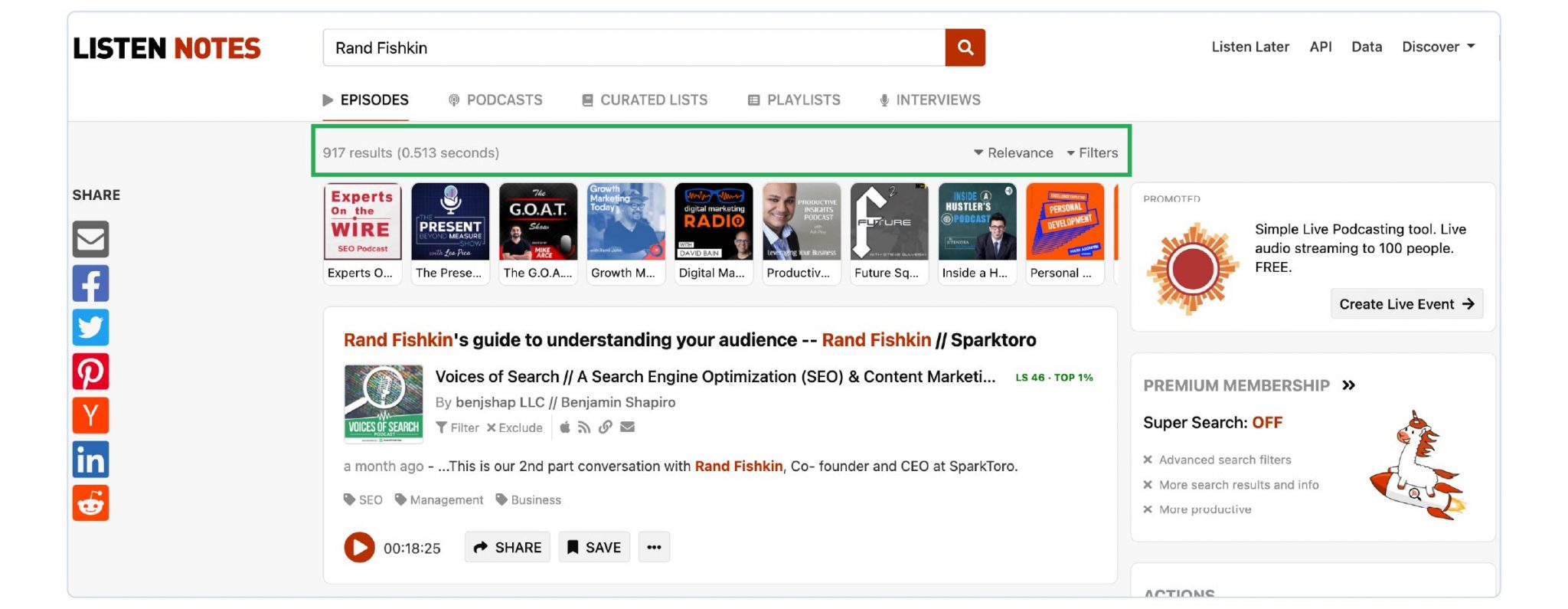1568x609 pixels.
Task: Expand the Filters dropdown
Action: pos(1092,153)
